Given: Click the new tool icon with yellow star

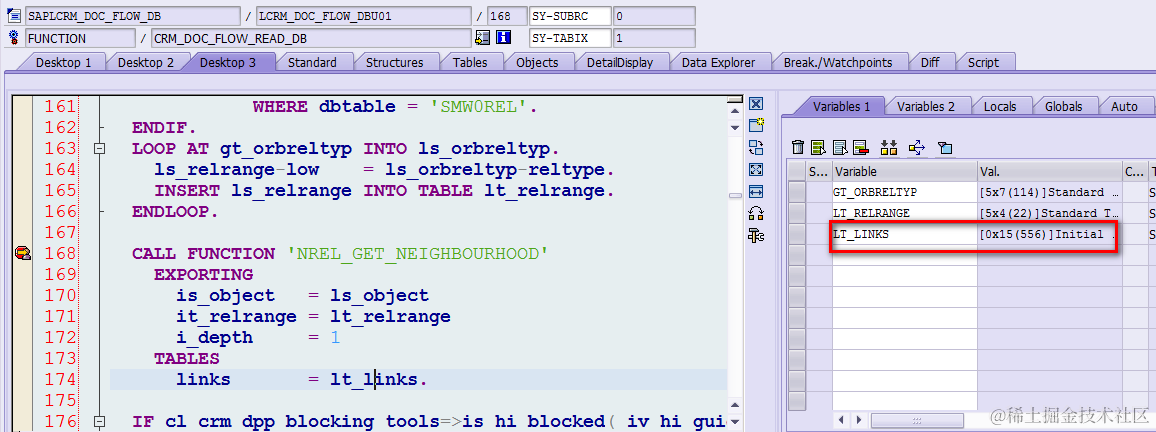Looking at the screenshot, I should pyautogui.click(x=756, y=125).
